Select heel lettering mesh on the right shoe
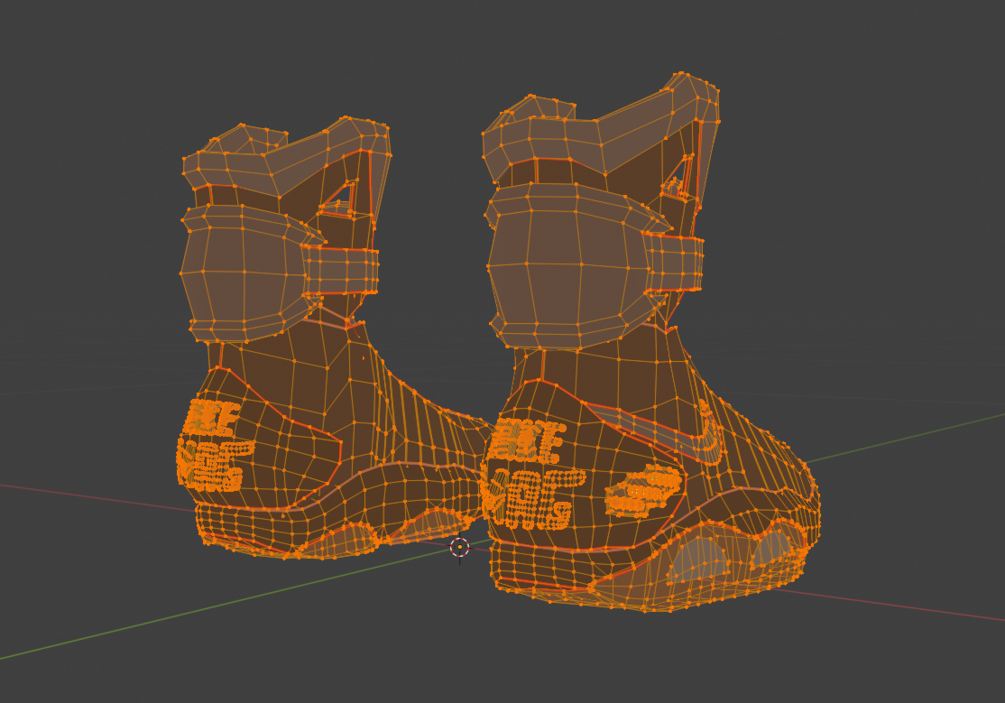The image size is (1005, 703). click(532, 473)
